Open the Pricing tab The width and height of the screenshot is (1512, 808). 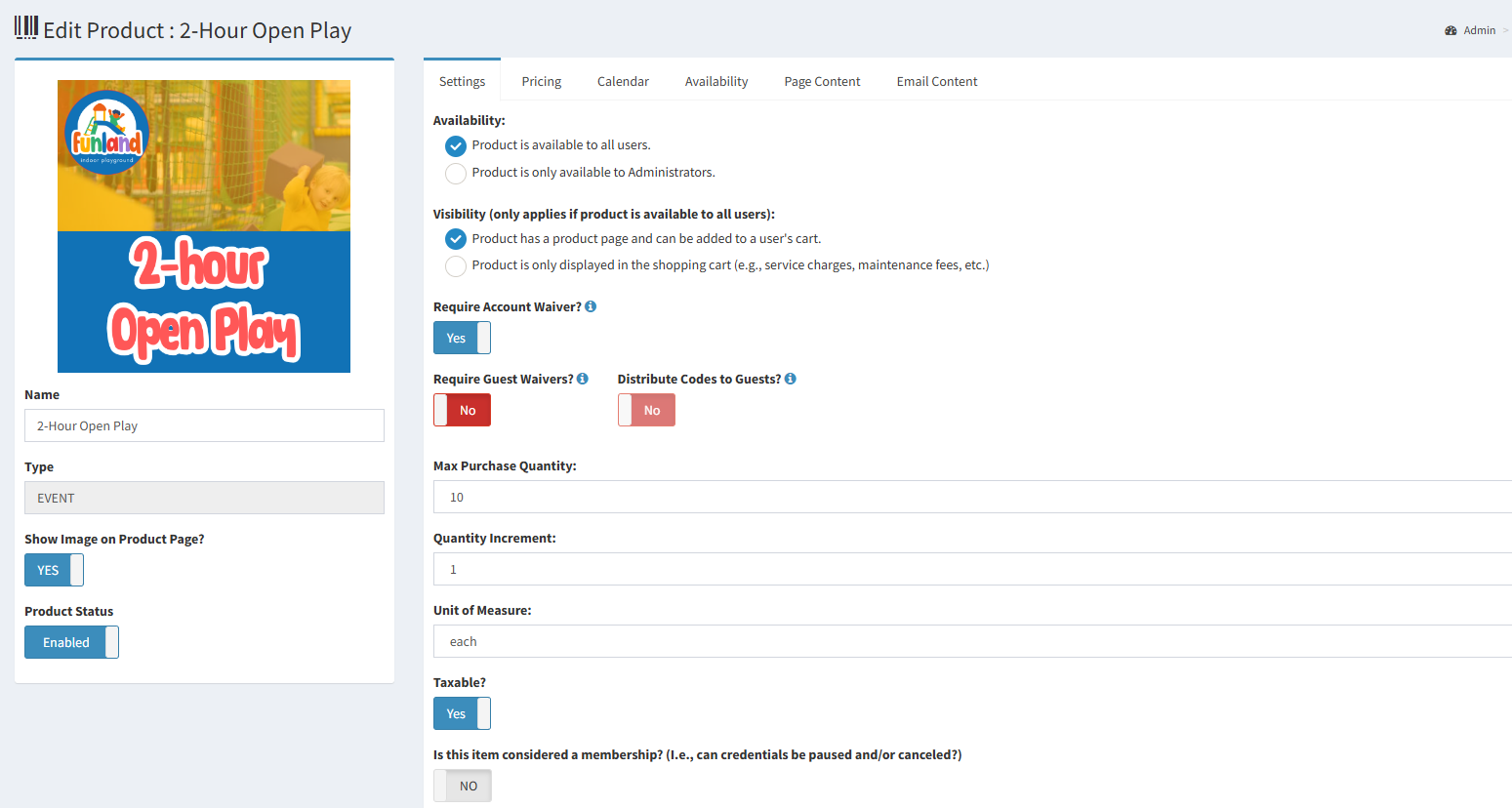tap(541, 81)
